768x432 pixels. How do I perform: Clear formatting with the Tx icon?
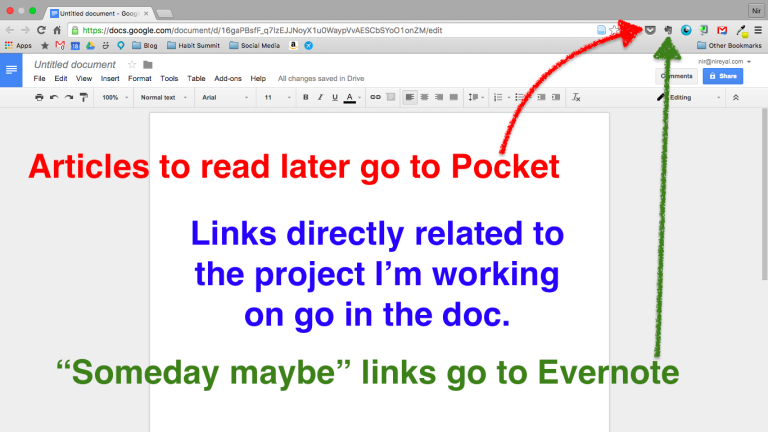point(576,97)
